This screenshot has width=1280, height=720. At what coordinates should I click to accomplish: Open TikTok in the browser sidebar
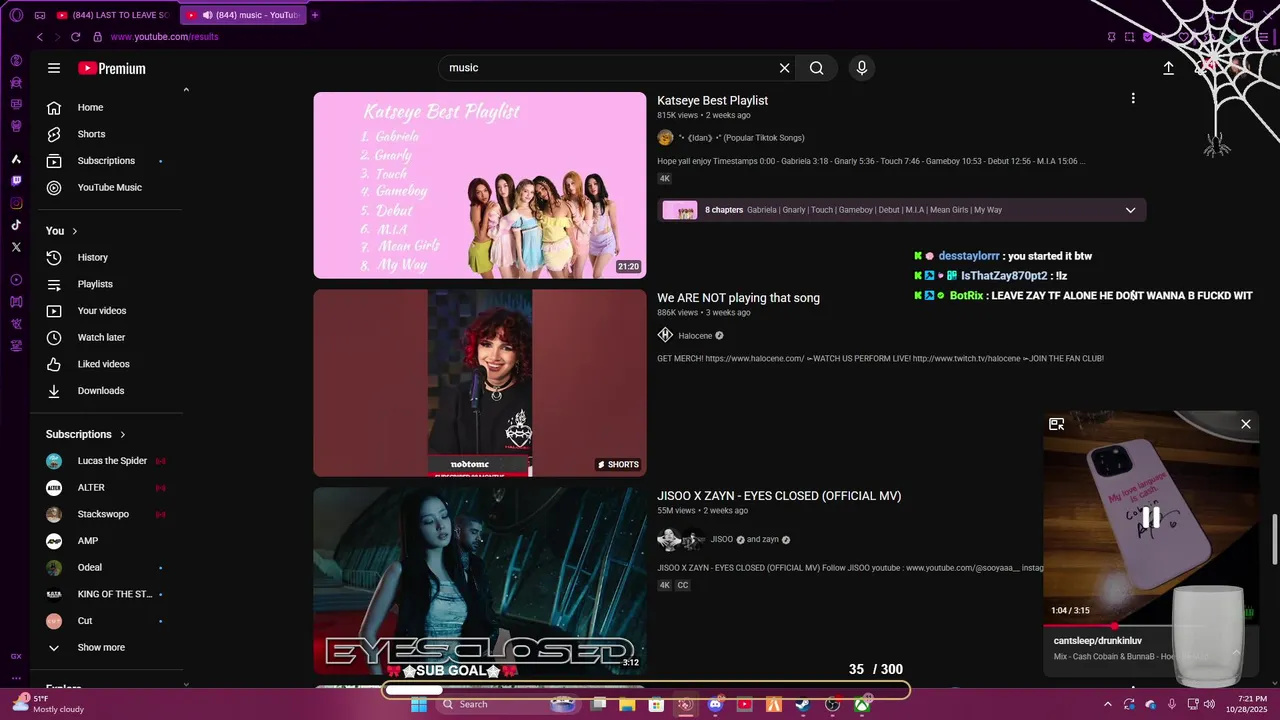[16, 225]
